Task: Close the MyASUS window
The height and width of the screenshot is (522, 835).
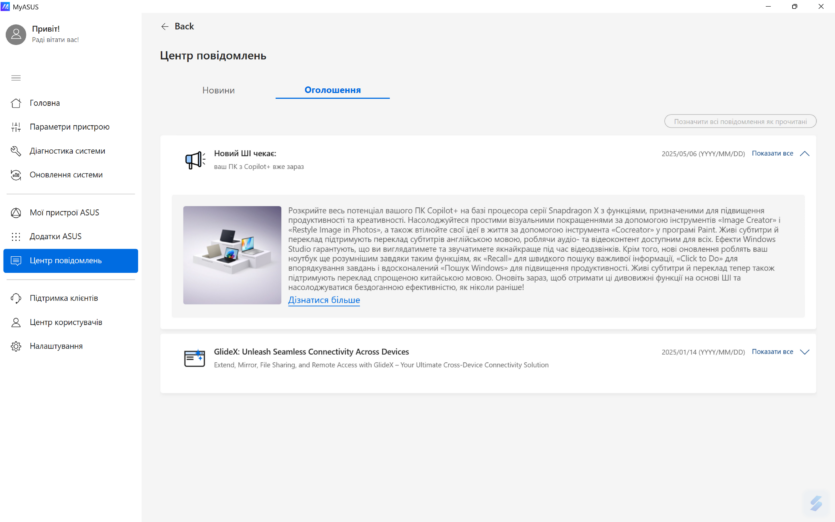Action: coord(821,6)
